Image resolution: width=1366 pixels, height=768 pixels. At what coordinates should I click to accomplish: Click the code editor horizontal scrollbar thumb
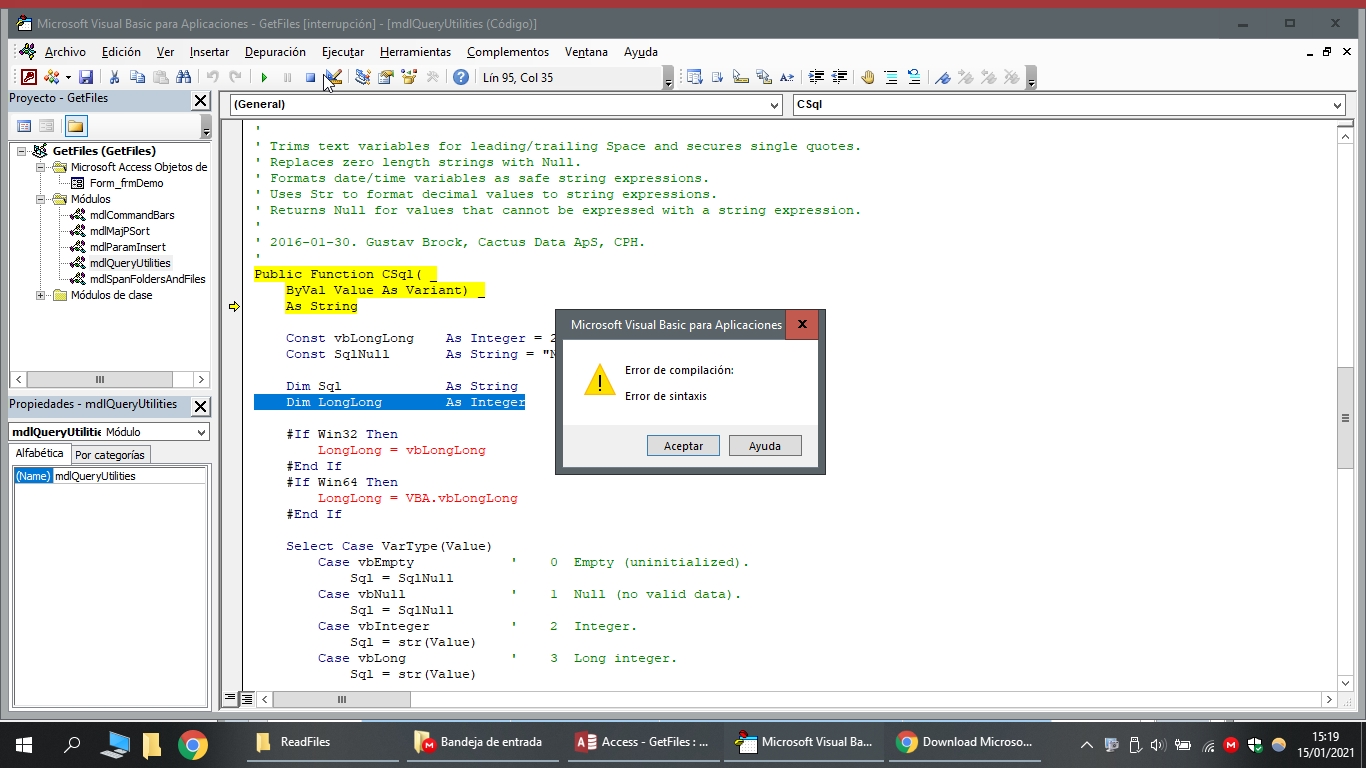(341, 699)
